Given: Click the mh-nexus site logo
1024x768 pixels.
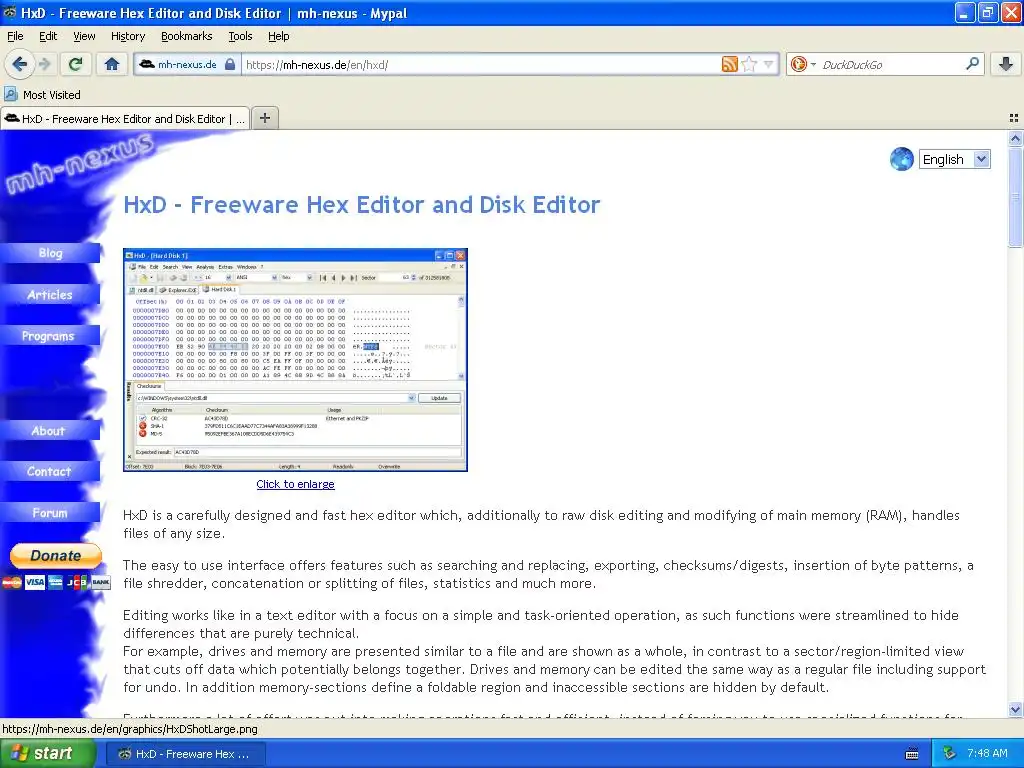Looking at the screenshot, I should 80,163.
